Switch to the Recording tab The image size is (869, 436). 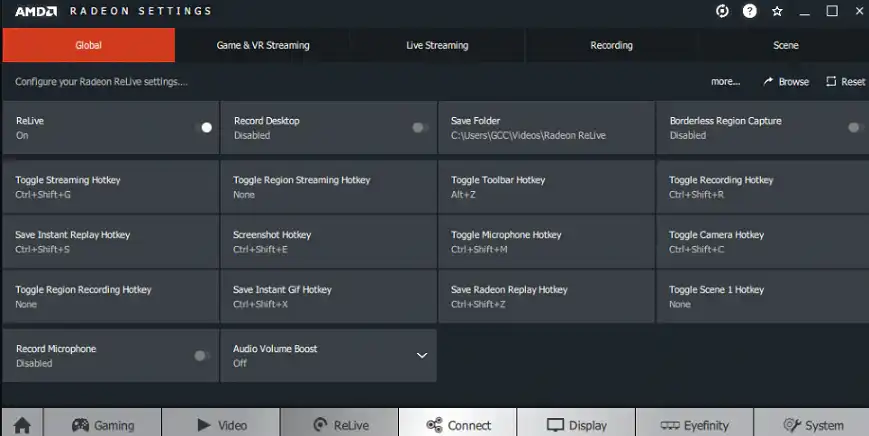click(611, 45)
